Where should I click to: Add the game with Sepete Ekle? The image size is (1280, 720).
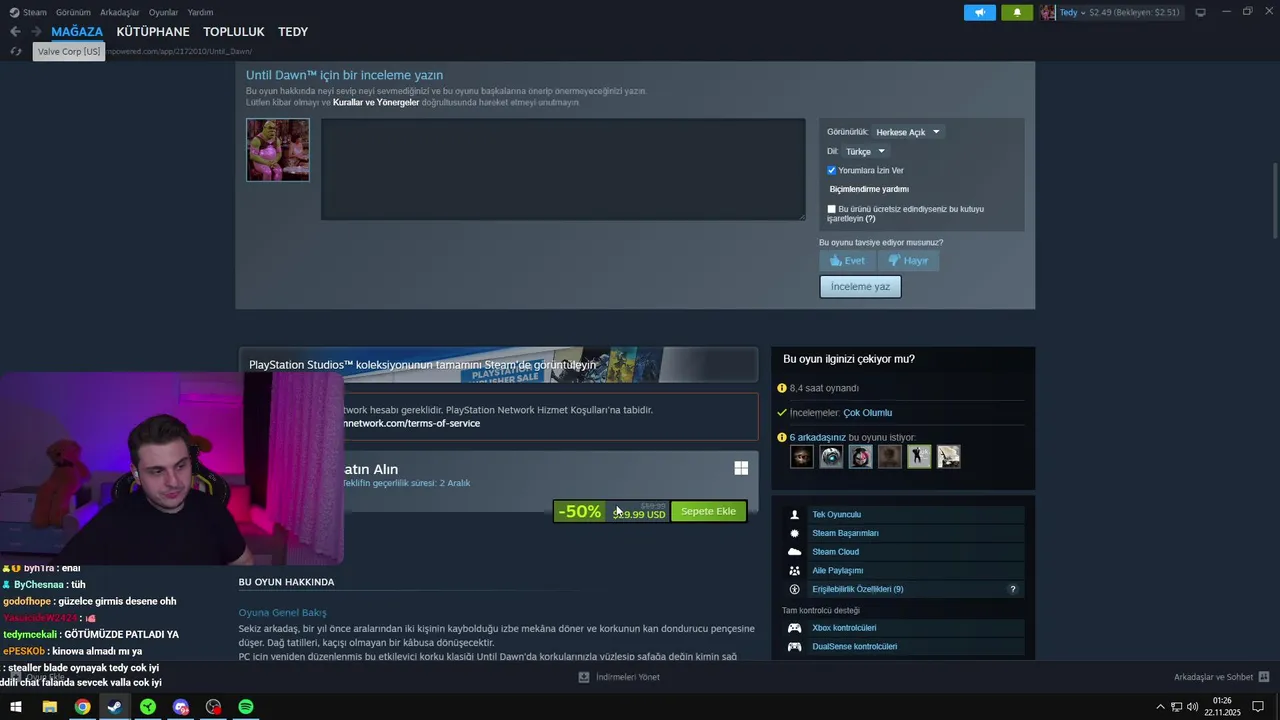click(x=708, y=511)
